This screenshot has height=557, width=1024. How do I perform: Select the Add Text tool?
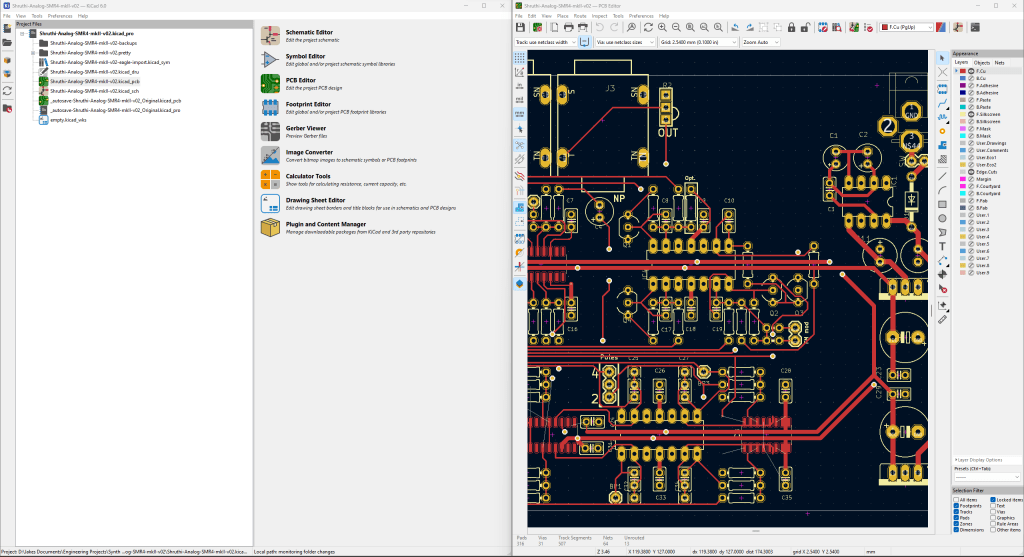pos(942,245)
